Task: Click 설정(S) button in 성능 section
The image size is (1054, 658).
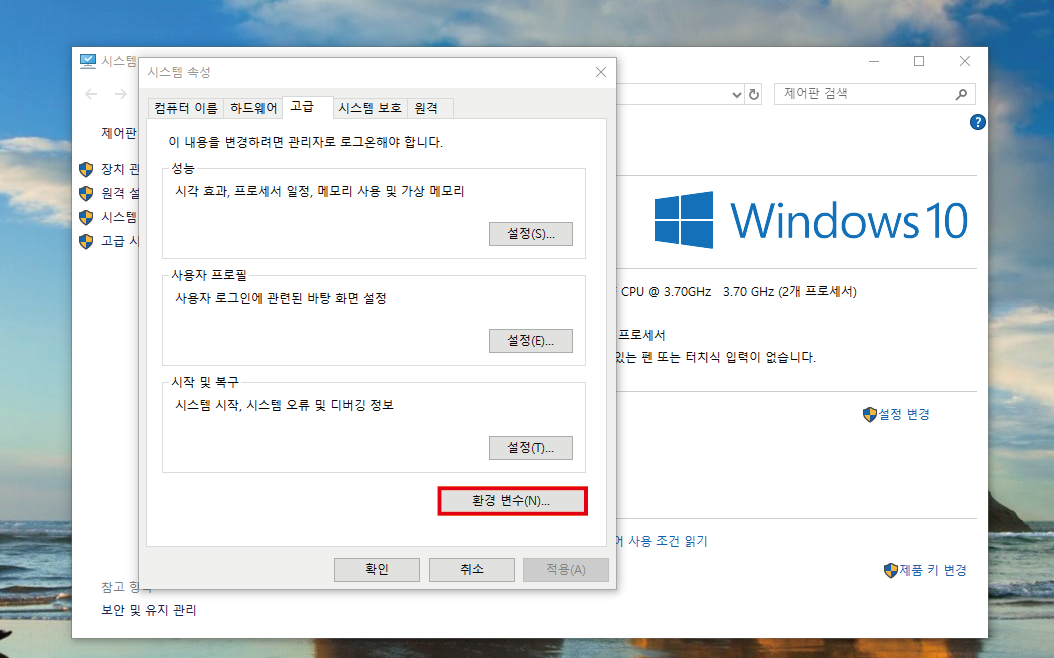Action: [x=530, y=234]
